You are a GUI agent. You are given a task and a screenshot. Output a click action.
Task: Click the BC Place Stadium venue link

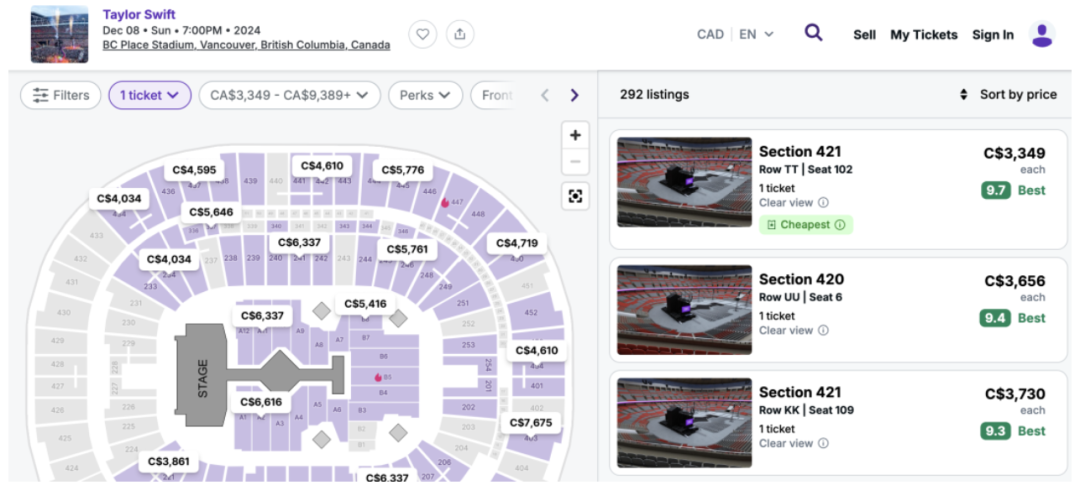pos(246,45)
